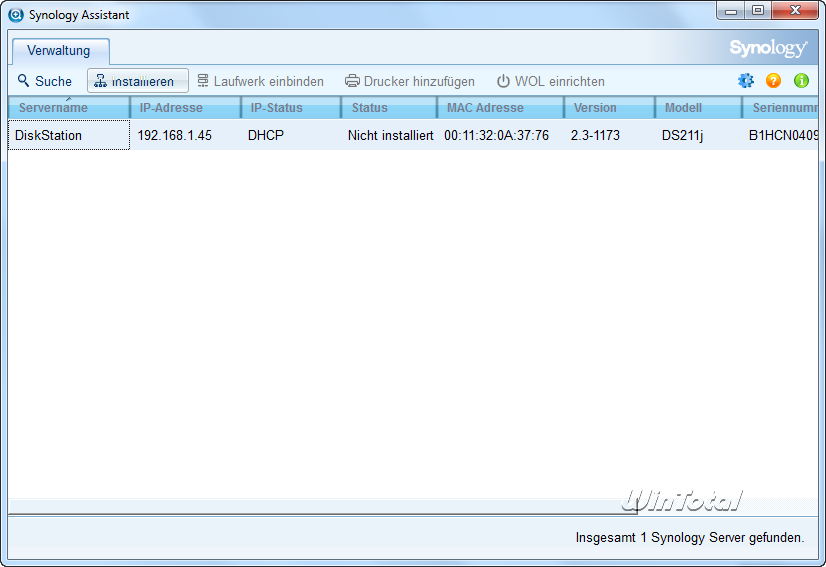
Task: Click the Drucker hinzufügen printer icon
Action: 352,81
